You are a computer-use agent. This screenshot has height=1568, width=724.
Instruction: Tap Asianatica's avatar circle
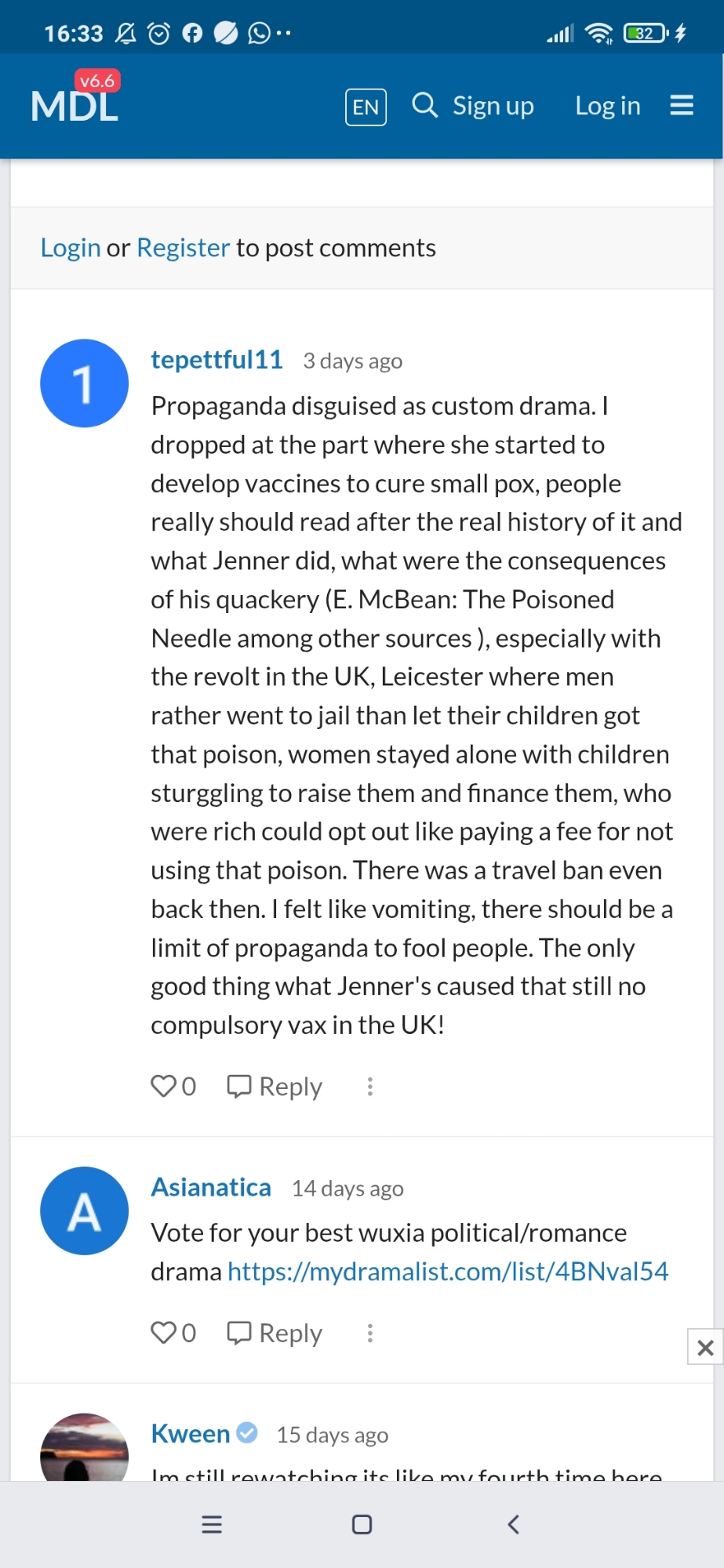coord(85,1210)
